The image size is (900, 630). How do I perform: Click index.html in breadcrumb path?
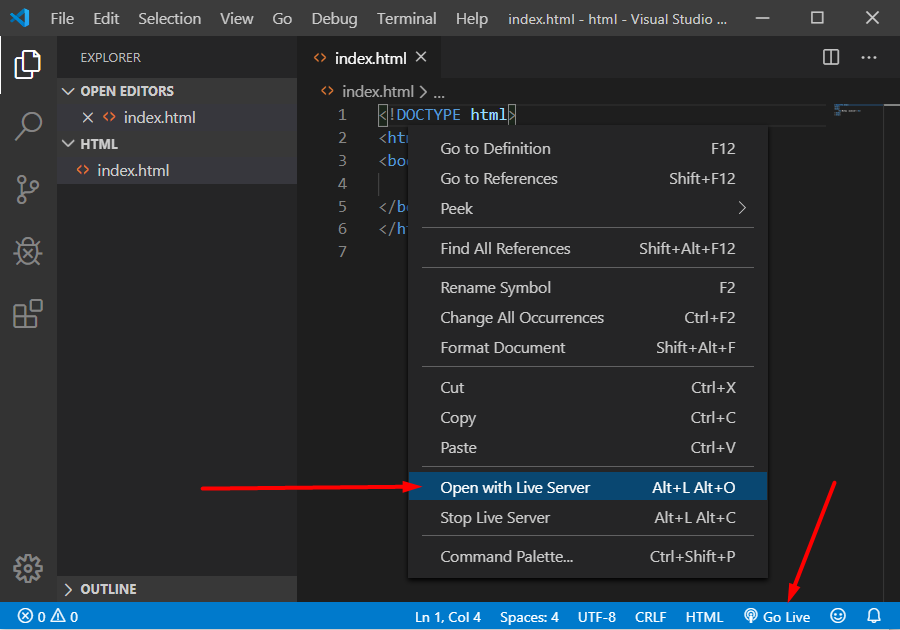point(378,91)
